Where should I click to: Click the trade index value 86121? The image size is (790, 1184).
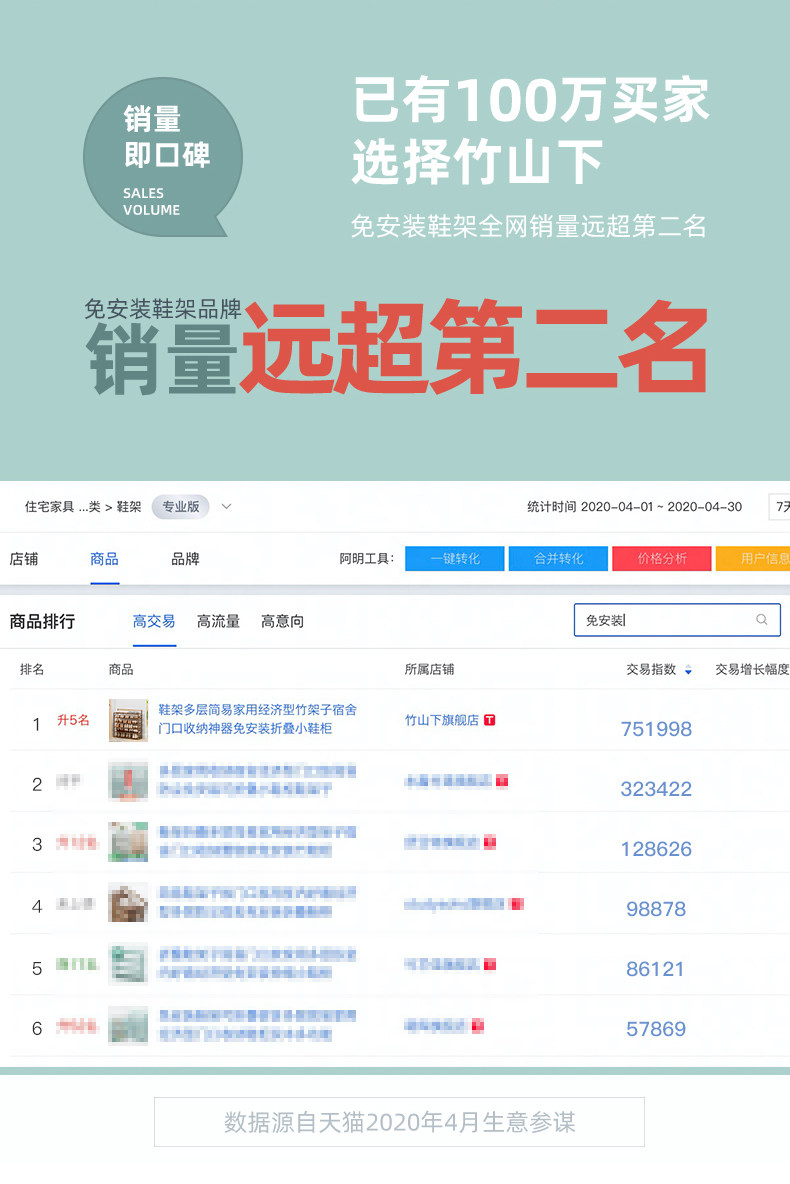tap(656, 970)
